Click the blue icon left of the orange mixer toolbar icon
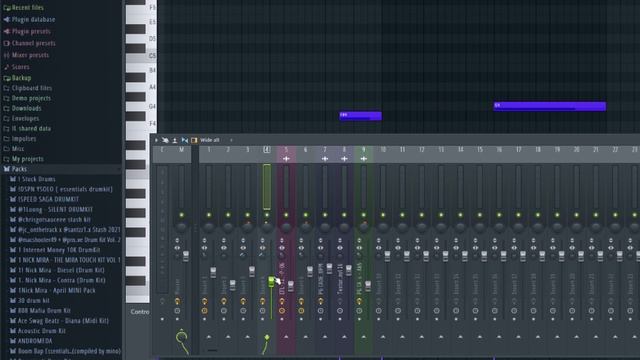Viewport: 640px width, 360px height. (184, 140)
